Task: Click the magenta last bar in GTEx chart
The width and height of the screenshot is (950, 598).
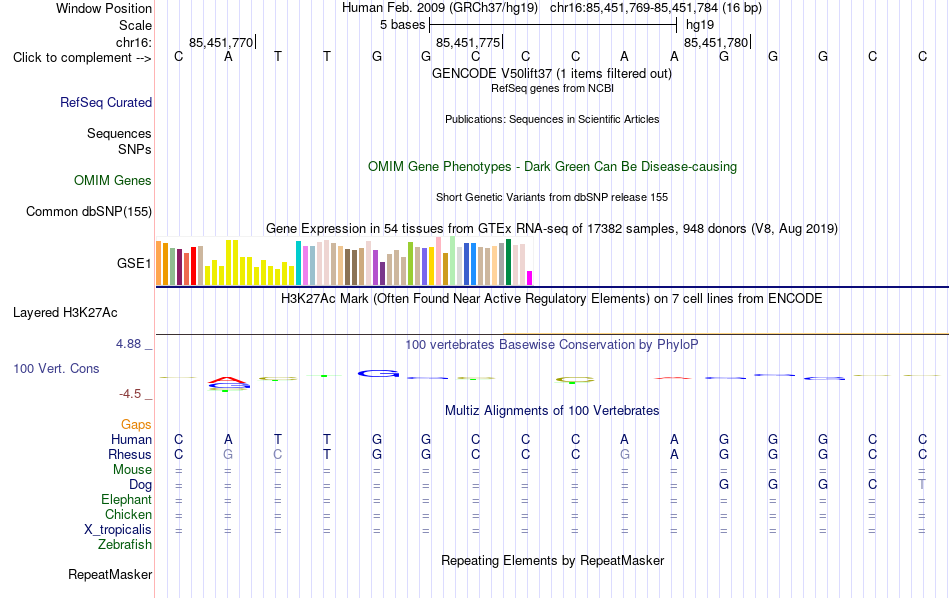Action: (x=530, y=278)
